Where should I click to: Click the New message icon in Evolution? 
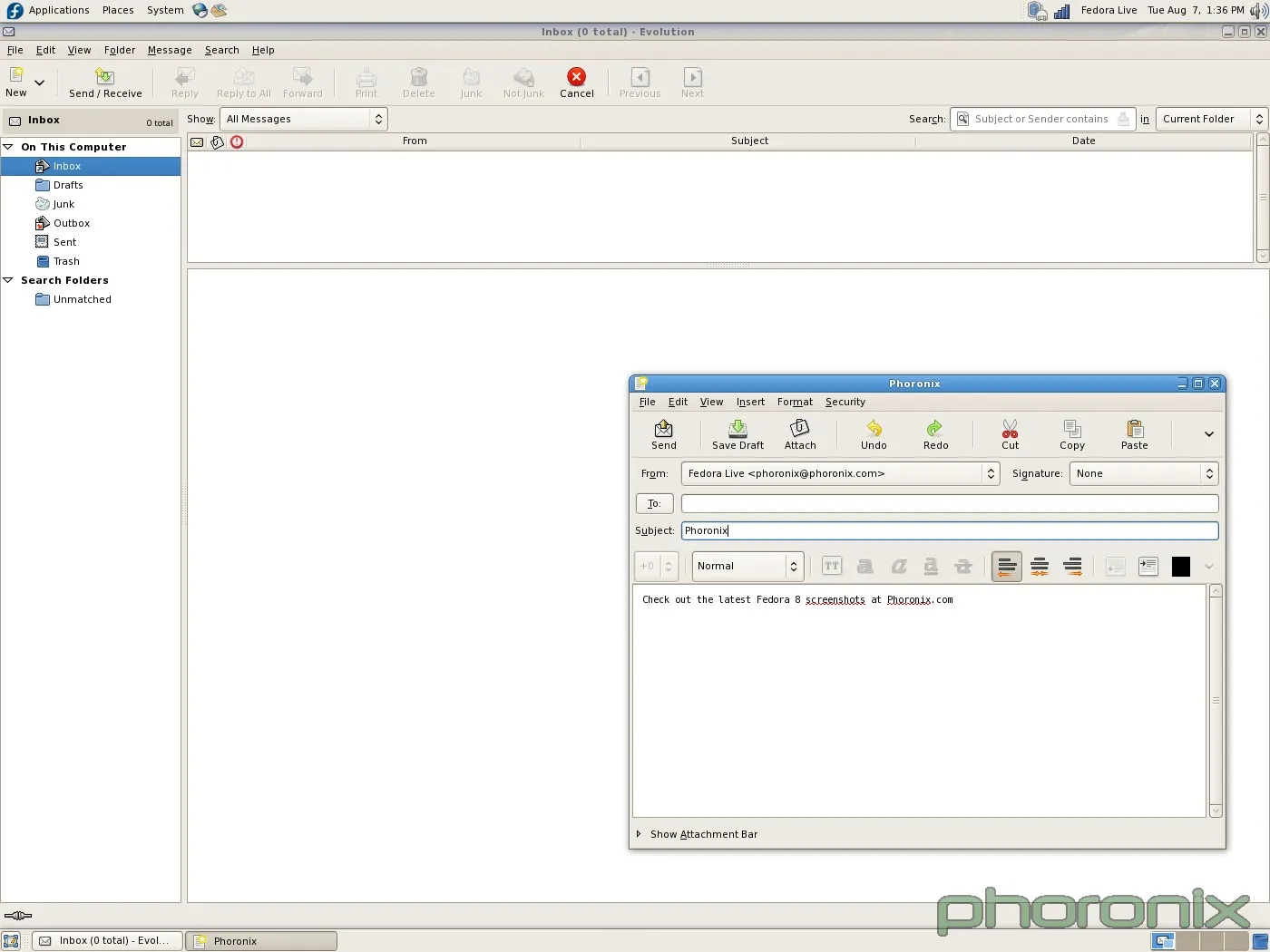[16, 75]
